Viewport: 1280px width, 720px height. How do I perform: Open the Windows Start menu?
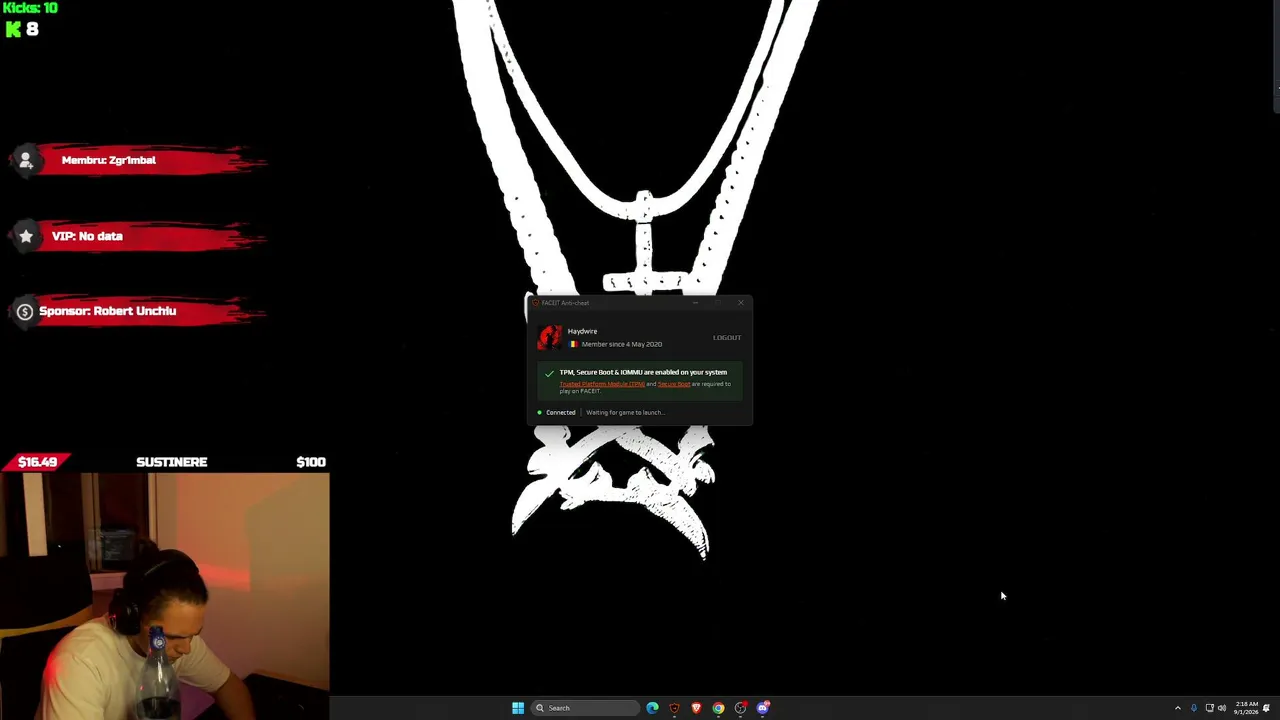pyautogui.click(x=518, y=708)
